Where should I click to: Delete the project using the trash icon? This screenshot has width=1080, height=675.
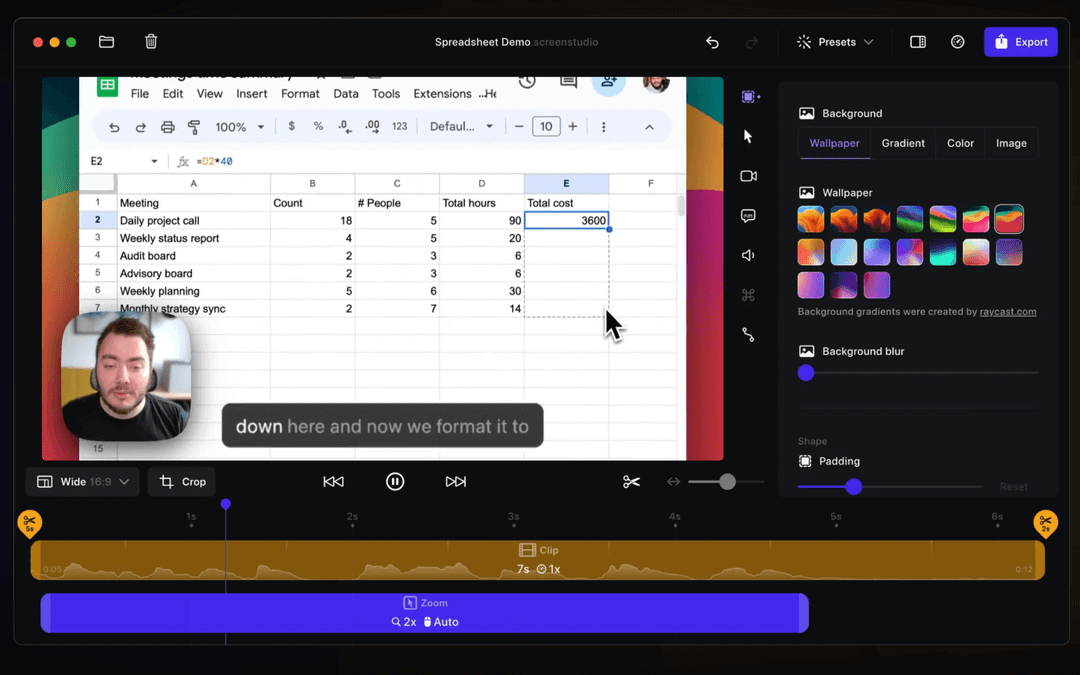[151, 41]
